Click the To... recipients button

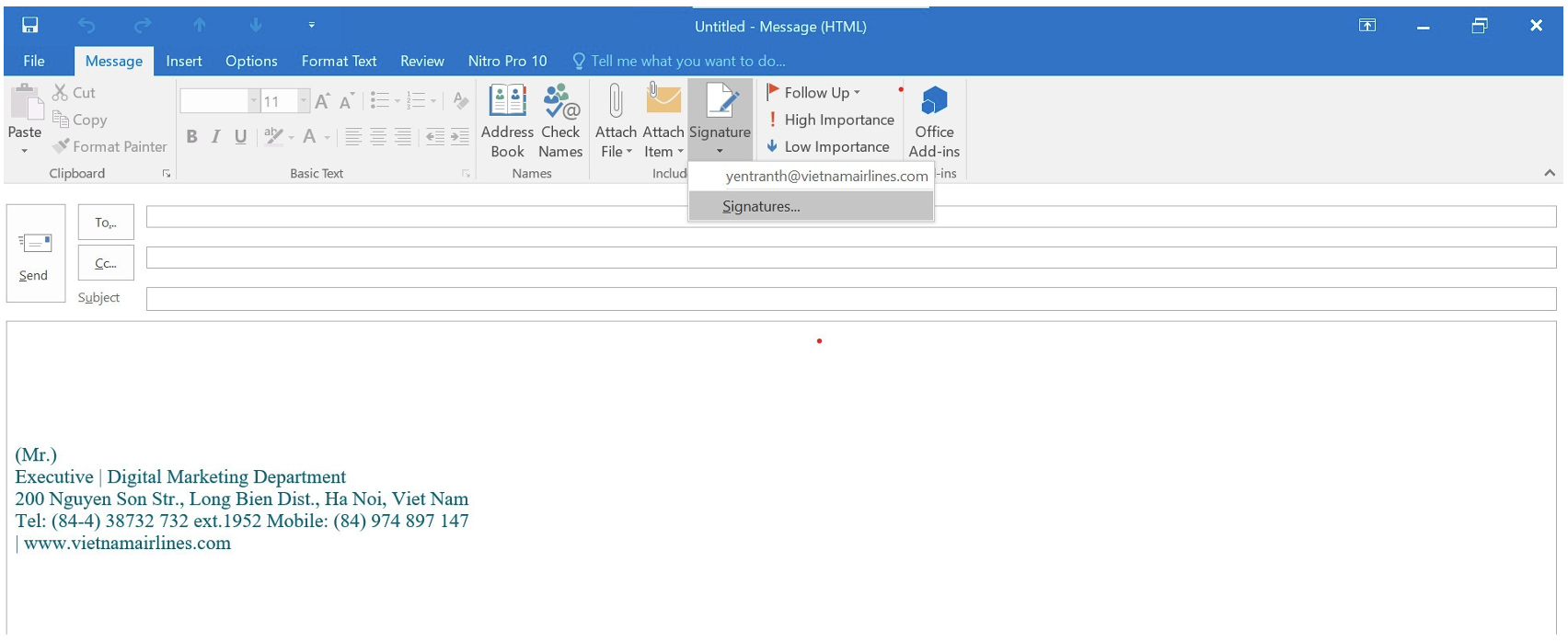(106, 223)
